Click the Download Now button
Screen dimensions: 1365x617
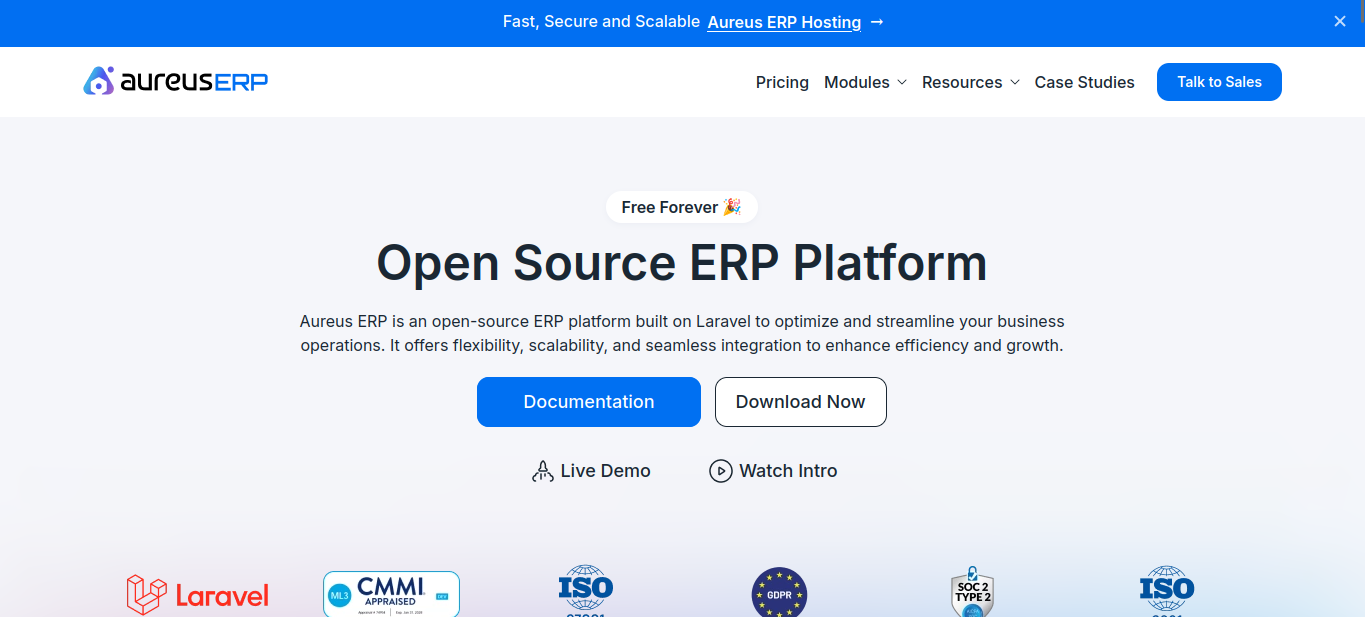tap(801, 402)
